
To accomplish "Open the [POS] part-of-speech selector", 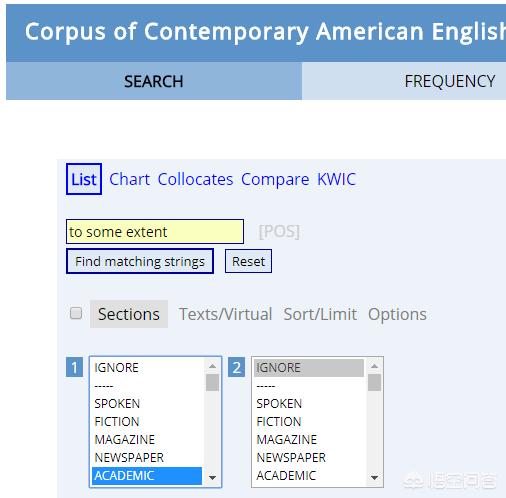I will (279, 231).
